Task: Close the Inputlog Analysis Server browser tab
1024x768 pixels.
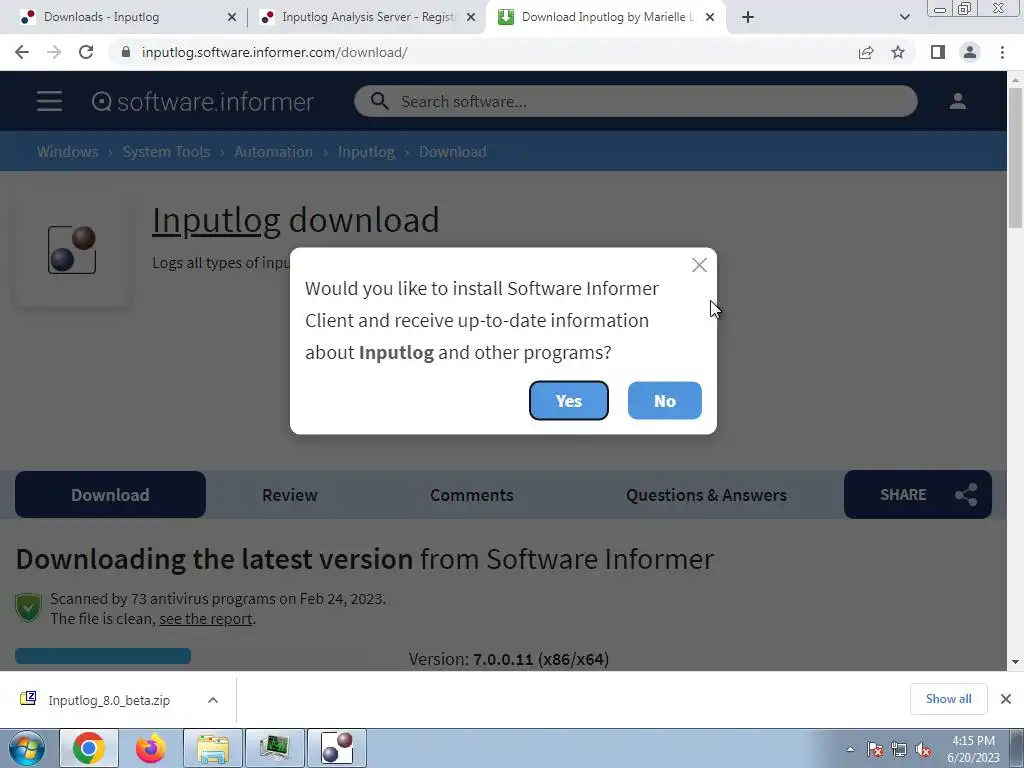Action: point(471,17)
